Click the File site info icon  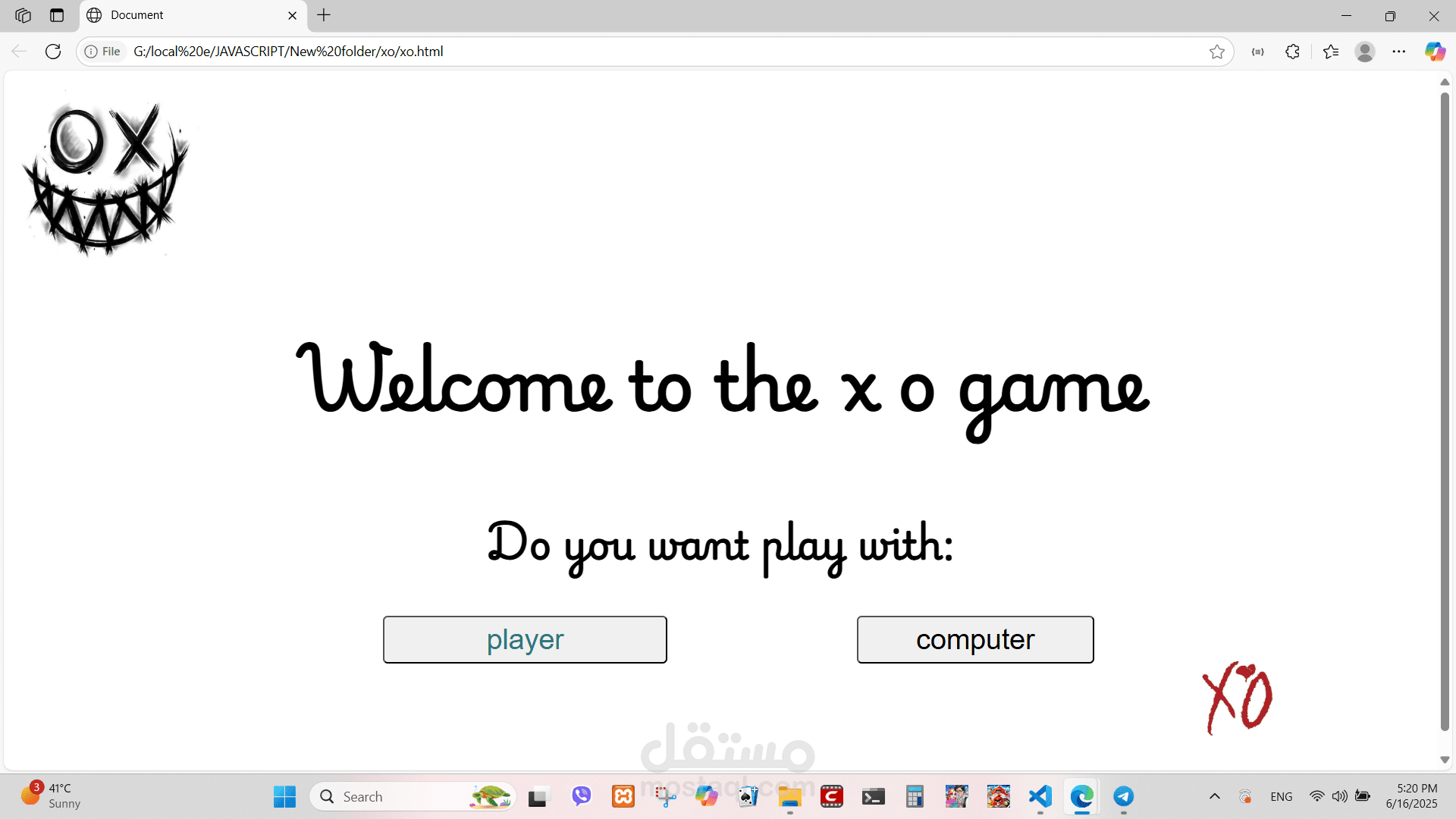tap(102, 52)
